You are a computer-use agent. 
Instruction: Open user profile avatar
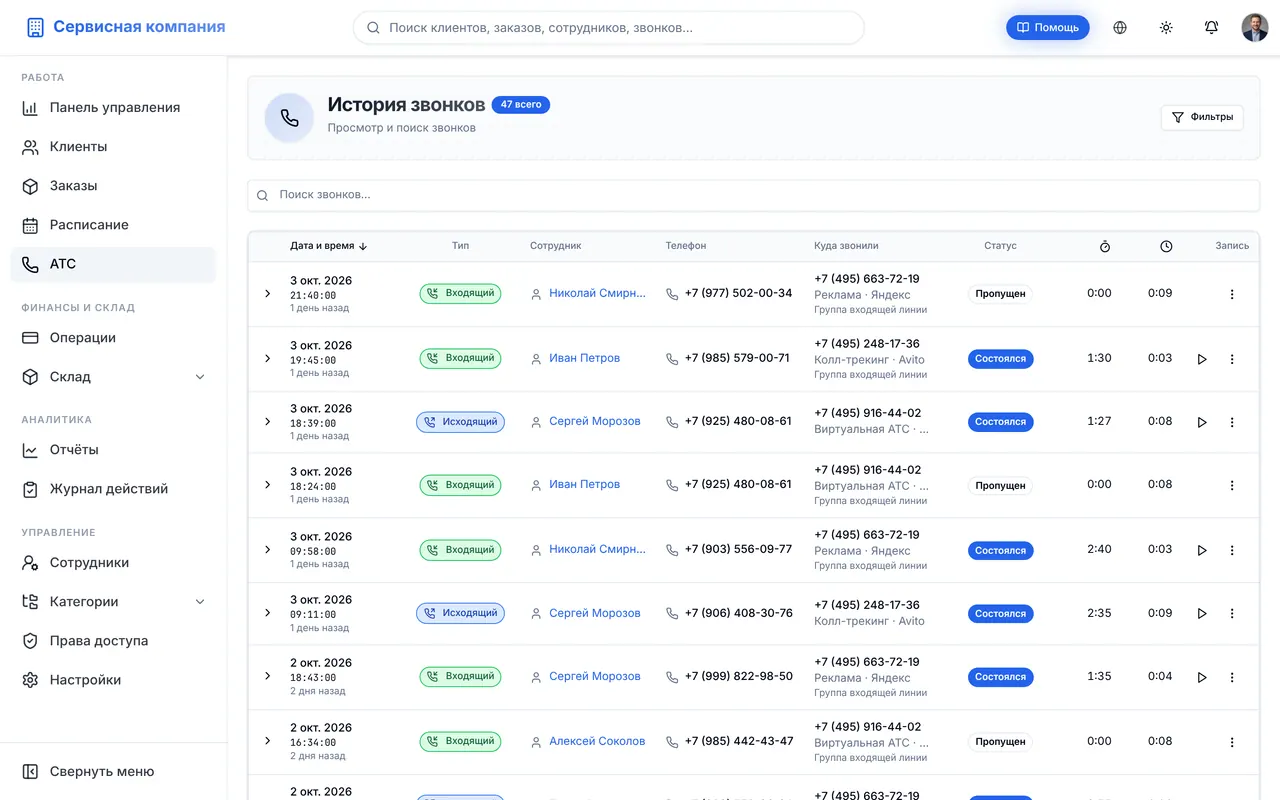1255,28
